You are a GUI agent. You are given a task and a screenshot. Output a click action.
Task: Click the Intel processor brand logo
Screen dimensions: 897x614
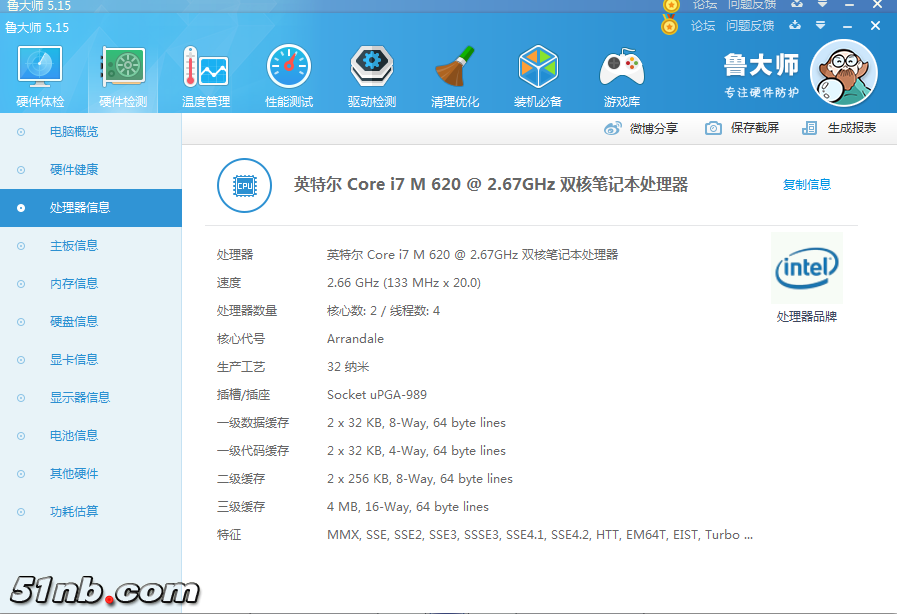807,268
